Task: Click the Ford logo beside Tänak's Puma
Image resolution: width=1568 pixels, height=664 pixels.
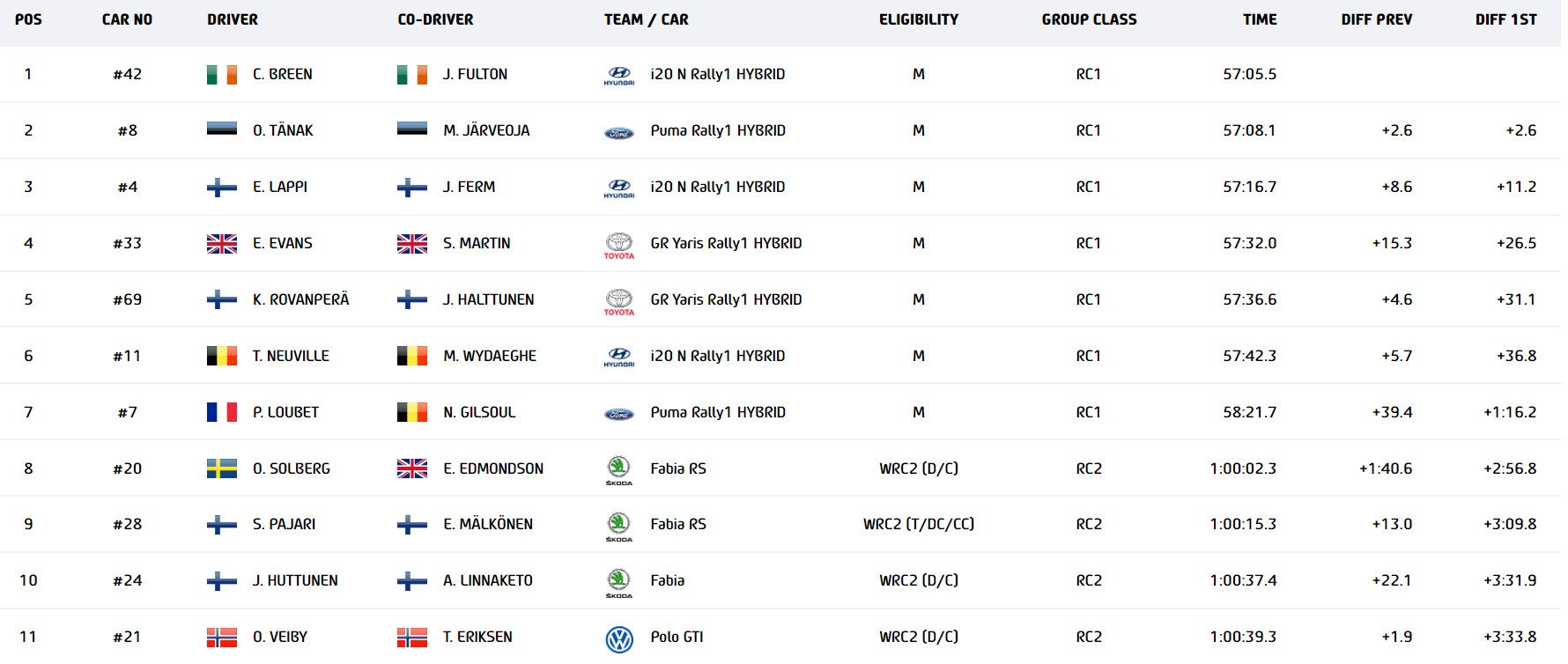Action: (x=618, y=132)
